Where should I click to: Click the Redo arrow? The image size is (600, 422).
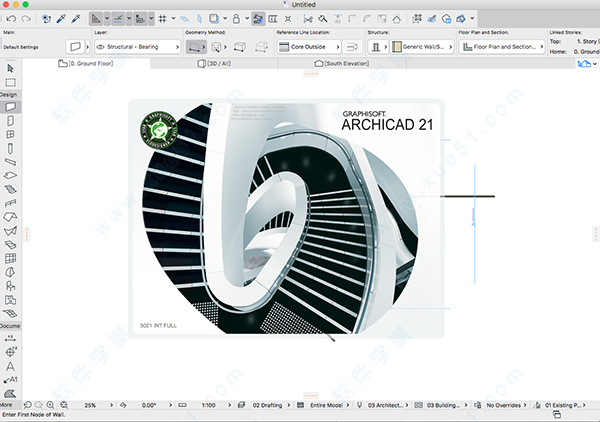pos(26,18)
